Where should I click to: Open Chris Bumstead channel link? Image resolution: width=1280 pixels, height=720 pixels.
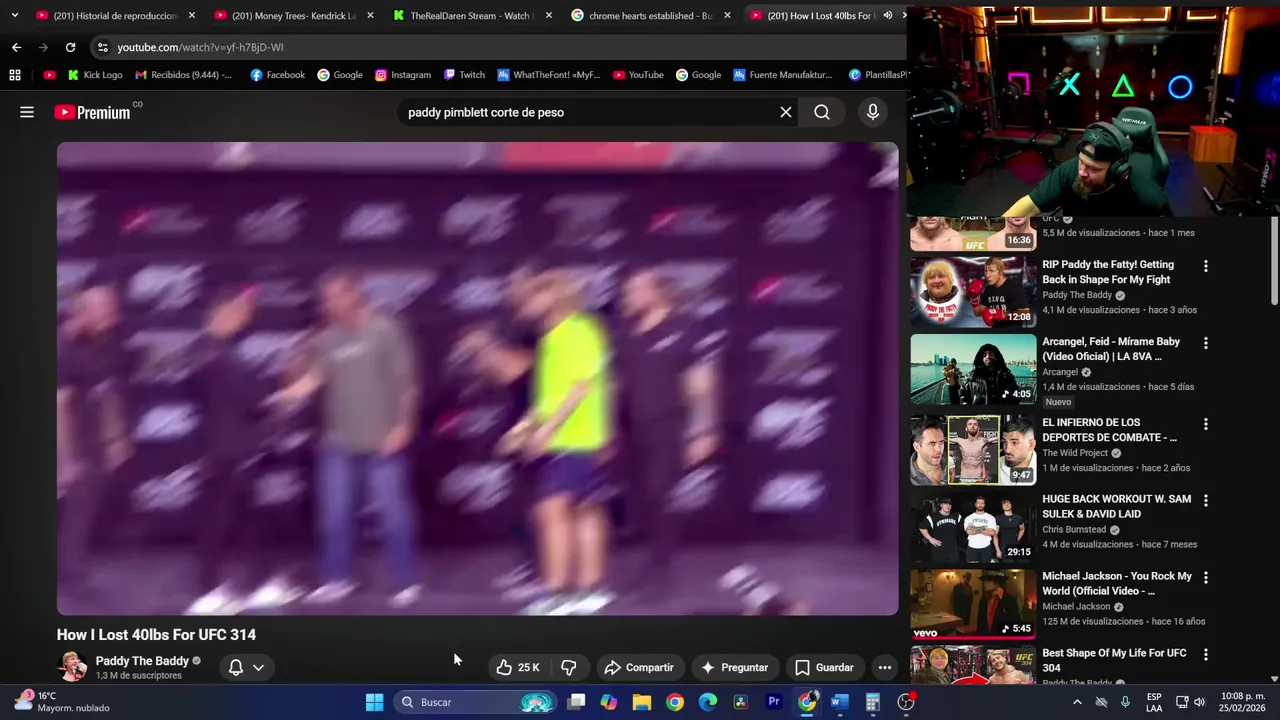(1074, 530)
